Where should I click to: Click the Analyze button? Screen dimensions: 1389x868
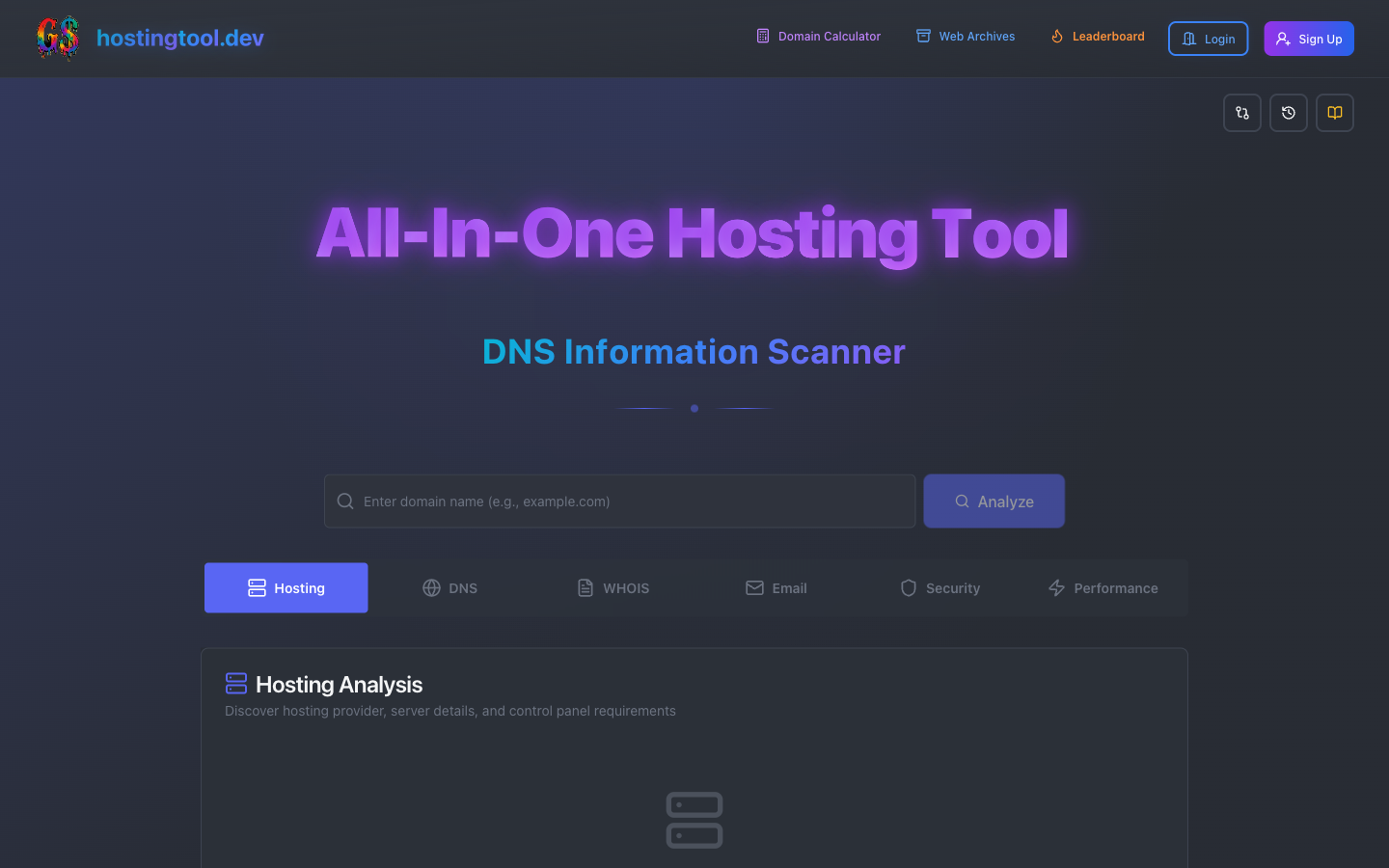[x=994, y=502]
